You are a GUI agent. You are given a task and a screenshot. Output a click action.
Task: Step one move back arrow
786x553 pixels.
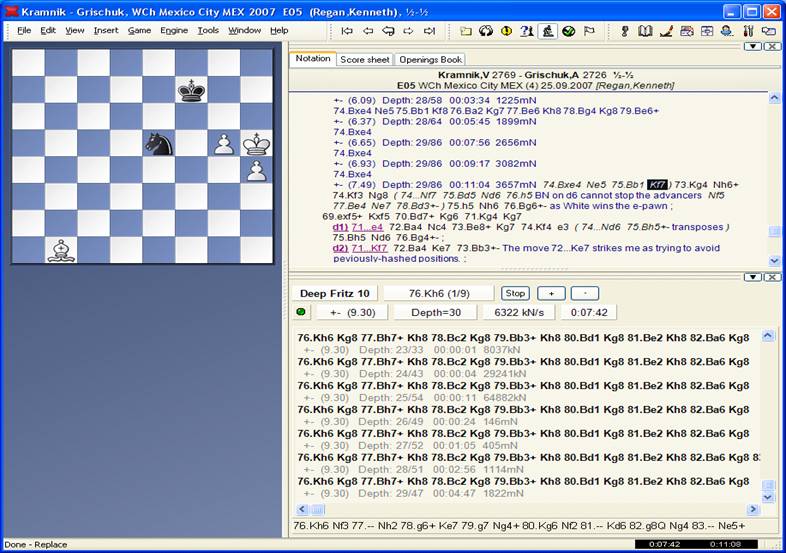366,31
